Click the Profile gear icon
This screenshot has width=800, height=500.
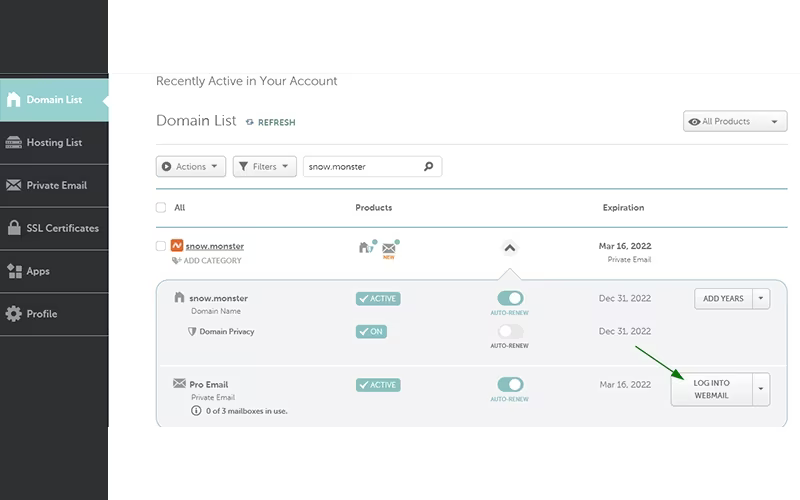[14, 313]
